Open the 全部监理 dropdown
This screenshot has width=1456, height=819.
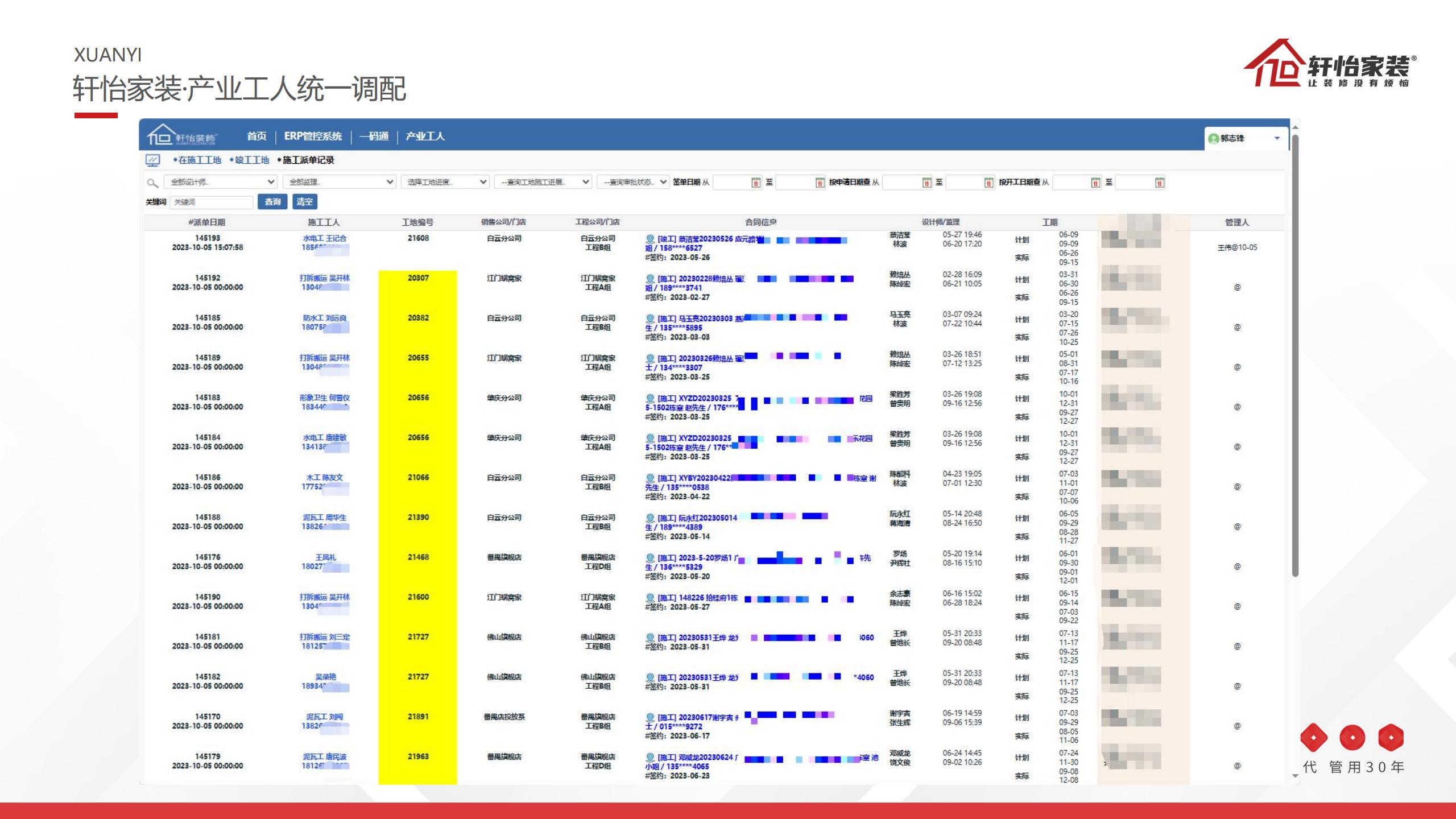point(339,182)
